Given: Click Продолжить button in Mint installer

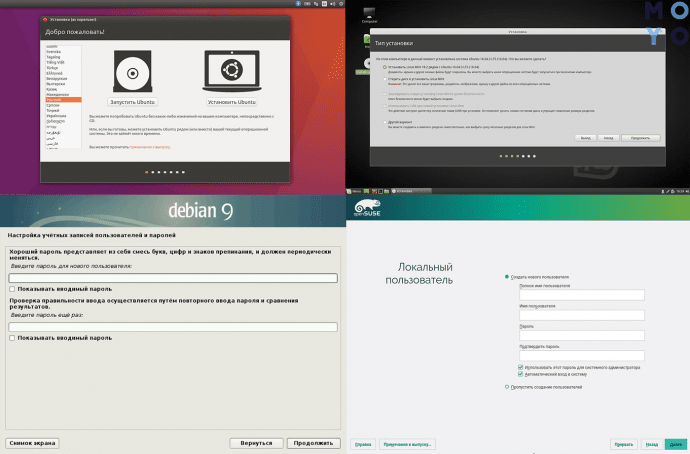Looking at the screenshot, I should click(x=641, y=138).
